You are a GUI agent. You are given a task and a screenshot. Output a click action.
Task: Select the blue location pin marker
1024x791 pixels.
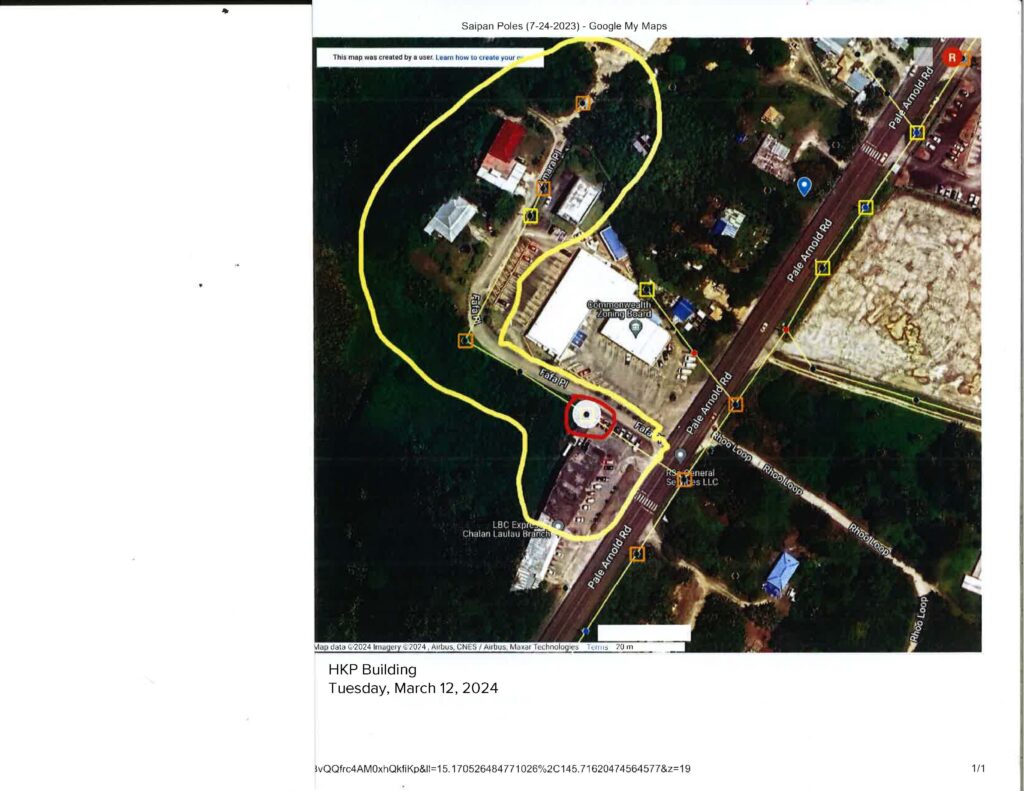[804, 186]
